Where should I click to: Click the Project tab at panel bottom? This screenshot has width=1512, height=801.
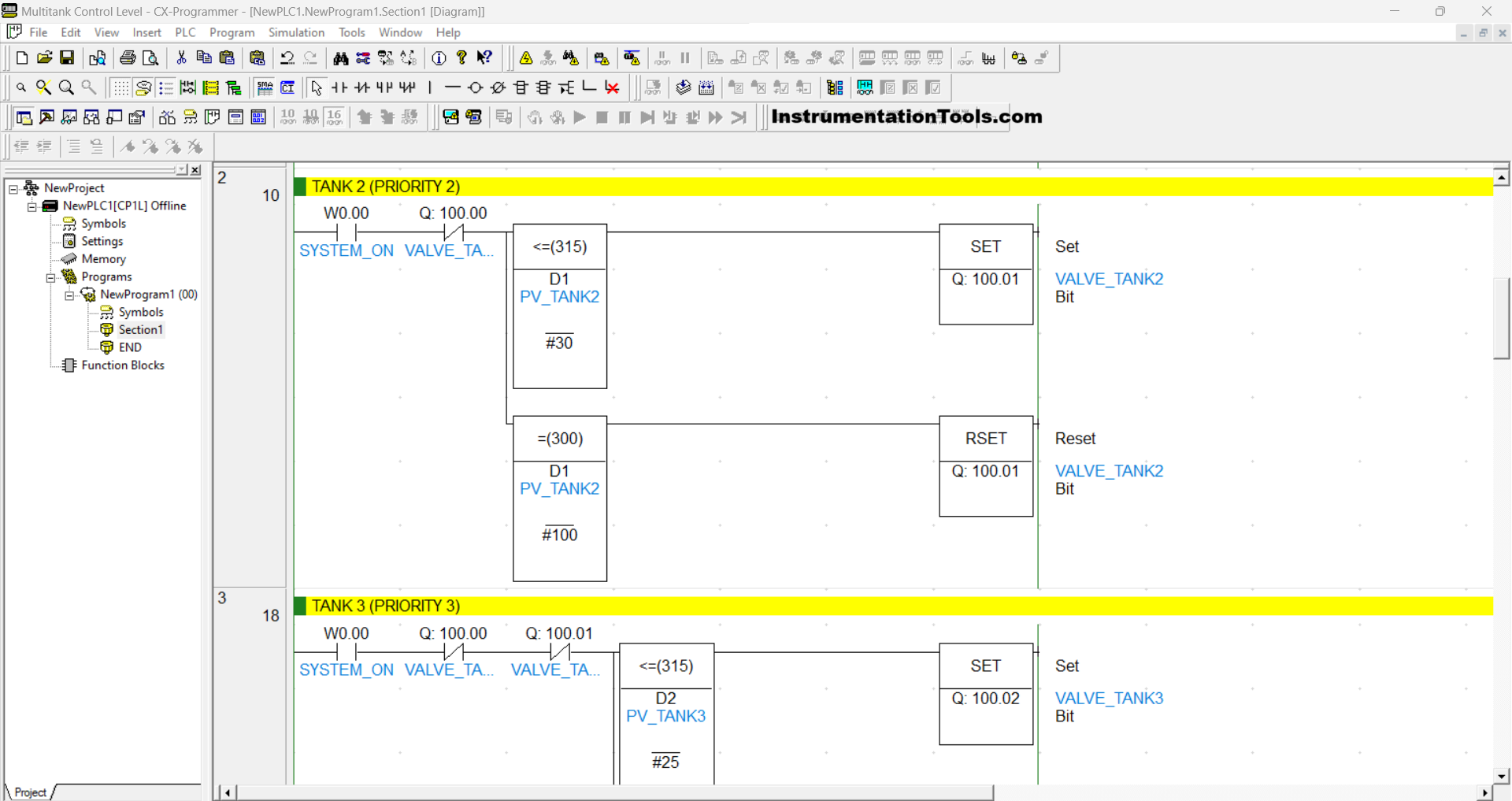30,792
